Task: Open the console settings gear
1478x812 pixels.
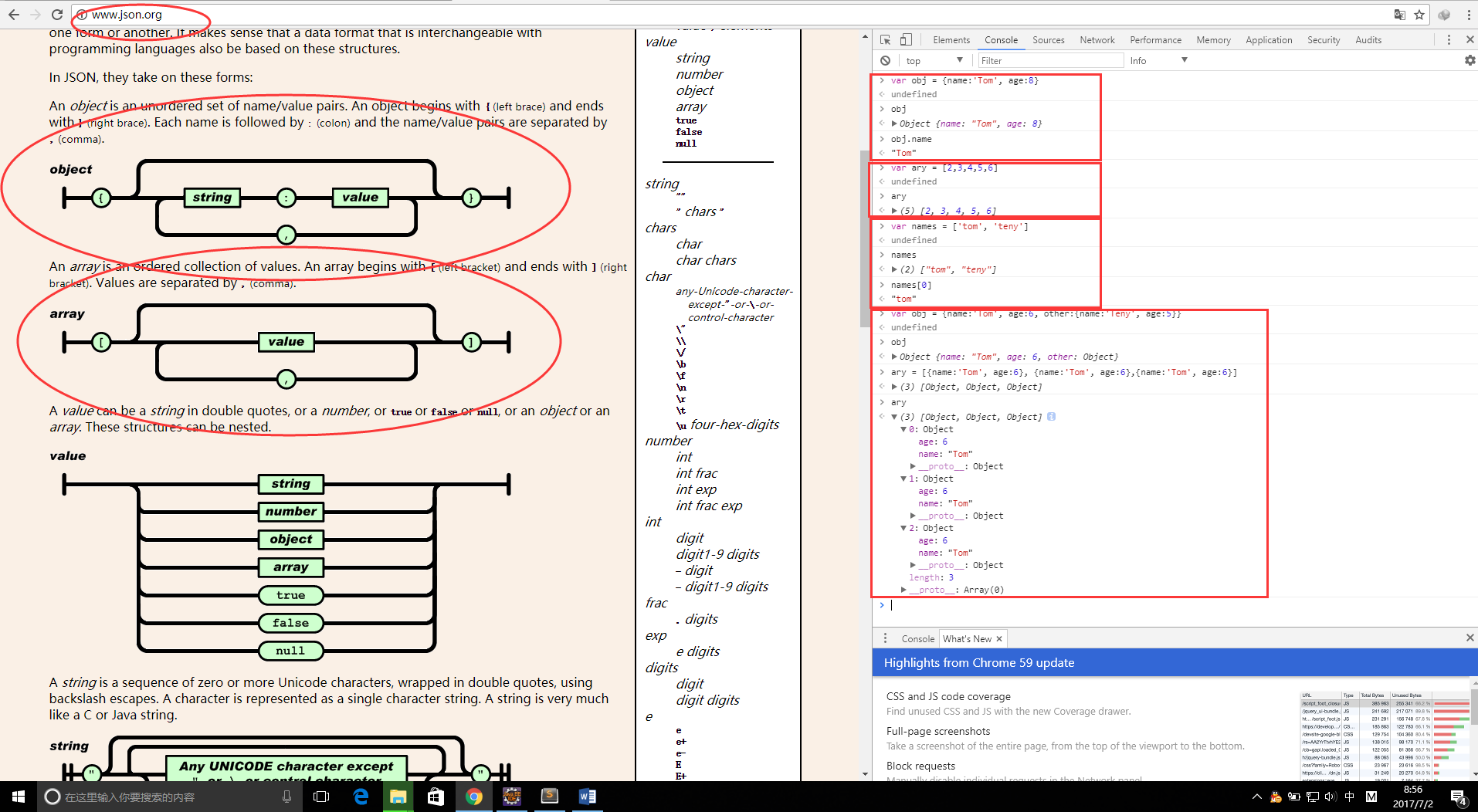Action: pyautogui.click(x=1470, y=60)
